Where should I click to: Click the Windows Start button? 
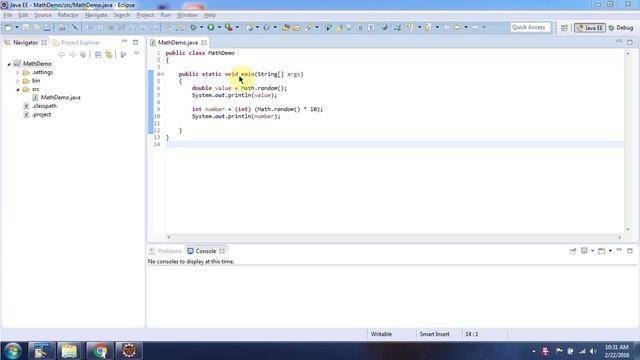pyautogui.click(x=12, y=351)
